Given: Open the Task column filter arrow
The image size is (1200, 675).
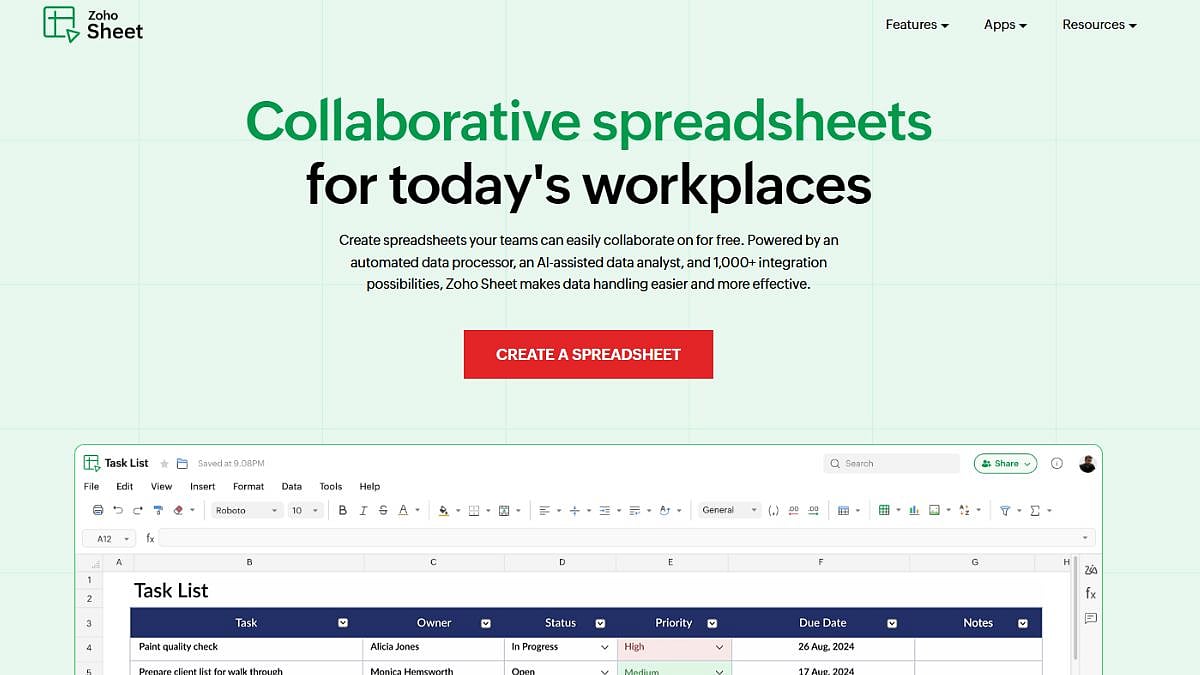Looking at the screenshot, I should click(343, 623).
